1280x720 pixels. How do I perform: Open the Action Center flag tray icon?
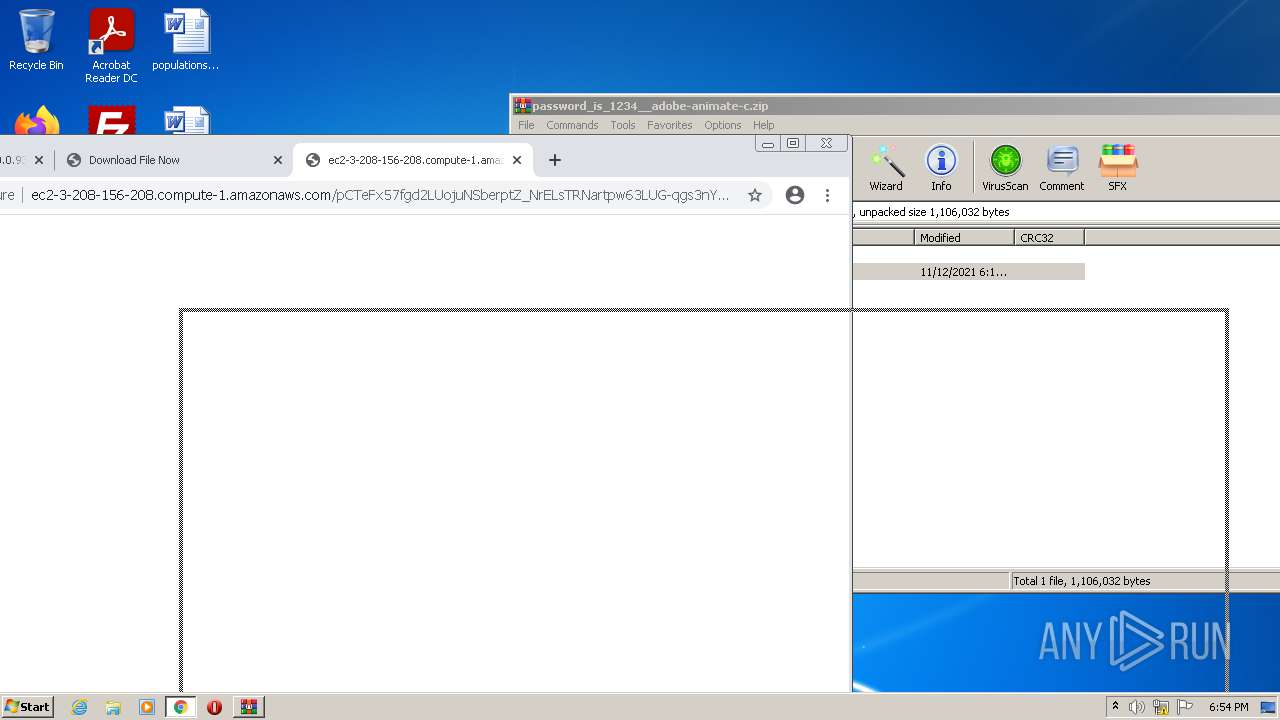point(1185,707)
